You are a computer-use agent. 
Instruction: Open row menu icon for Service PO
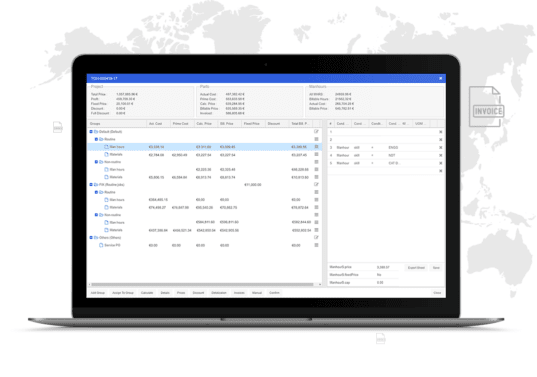point(316,245)
